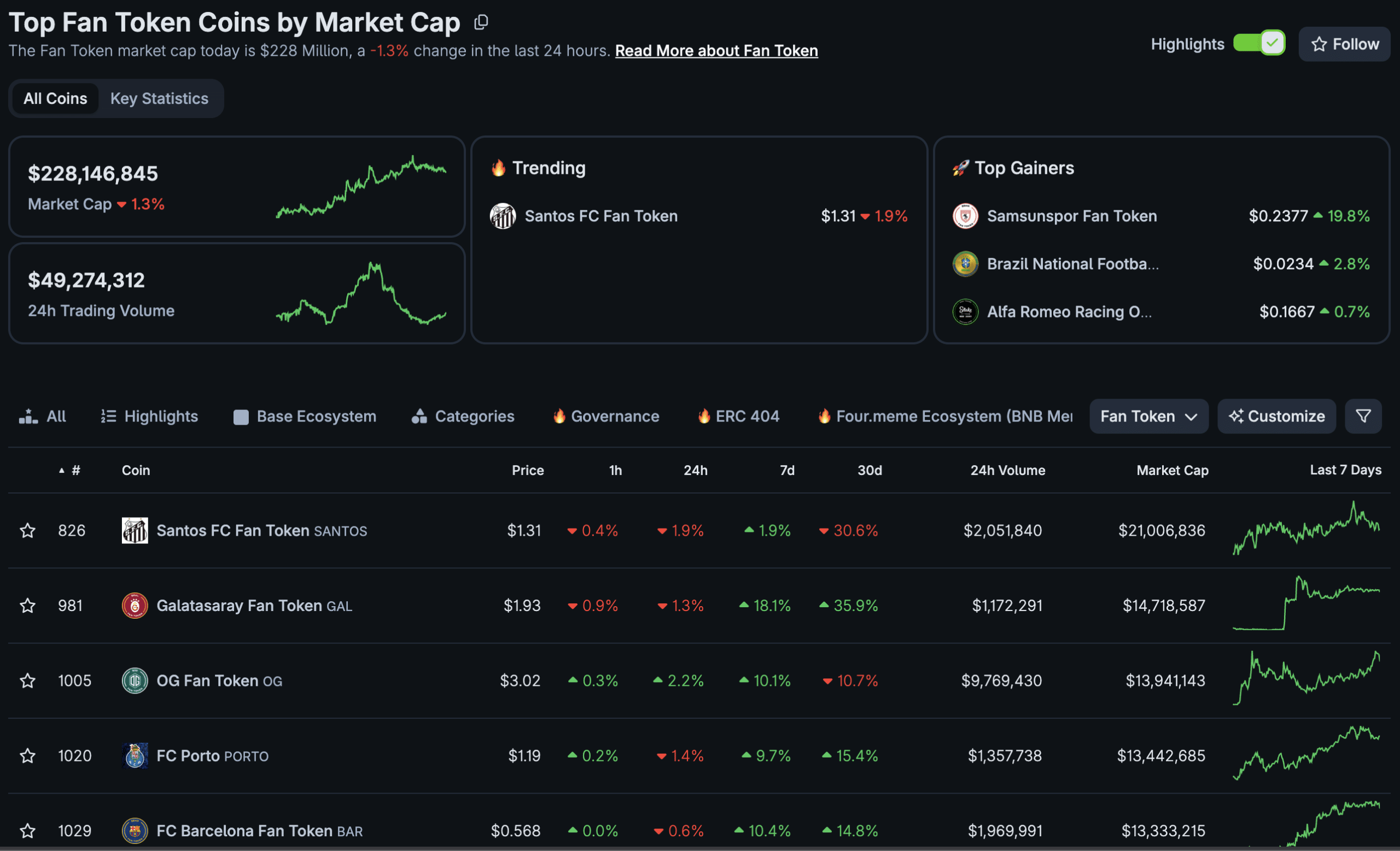Click the Samsunspor Fan Token logo
The width and height of the screenshot is (1400, 851).
(965, 216)
